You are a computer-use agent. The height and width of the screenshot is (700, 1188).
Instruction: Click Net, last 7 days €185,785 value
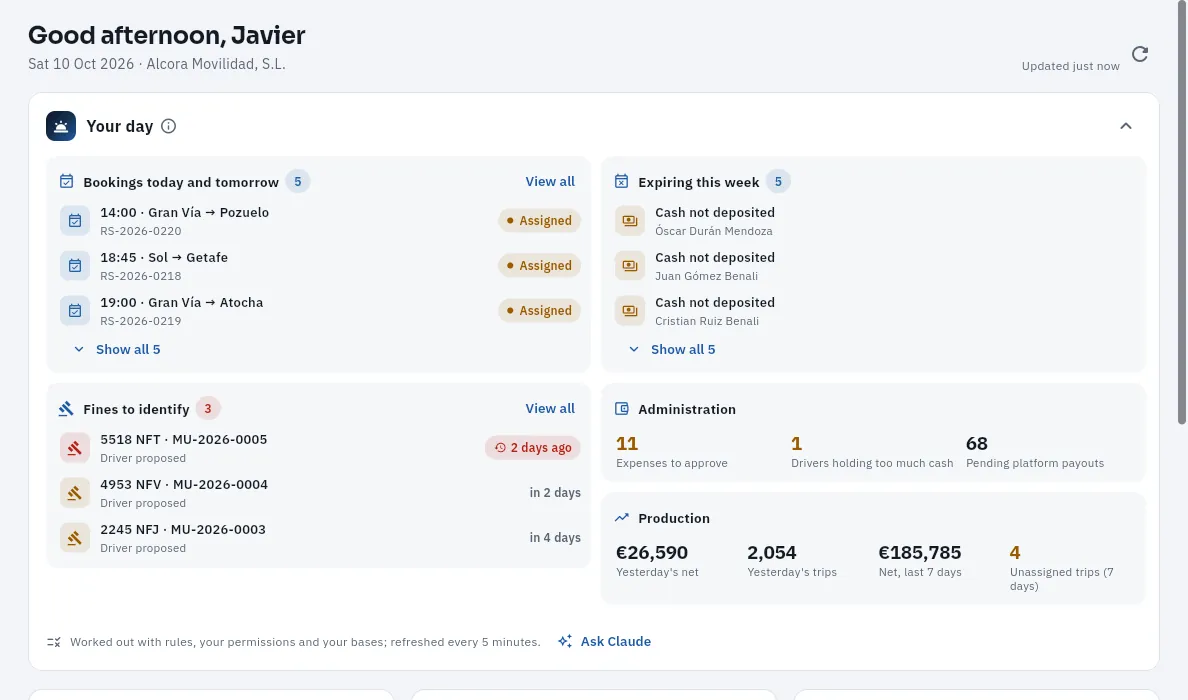point(920,552)
